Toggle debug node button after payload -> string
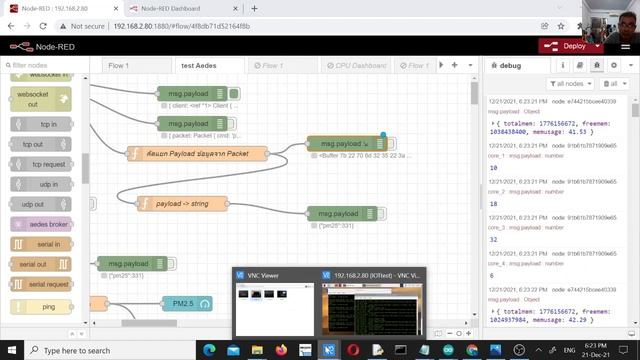 [382, 214]
